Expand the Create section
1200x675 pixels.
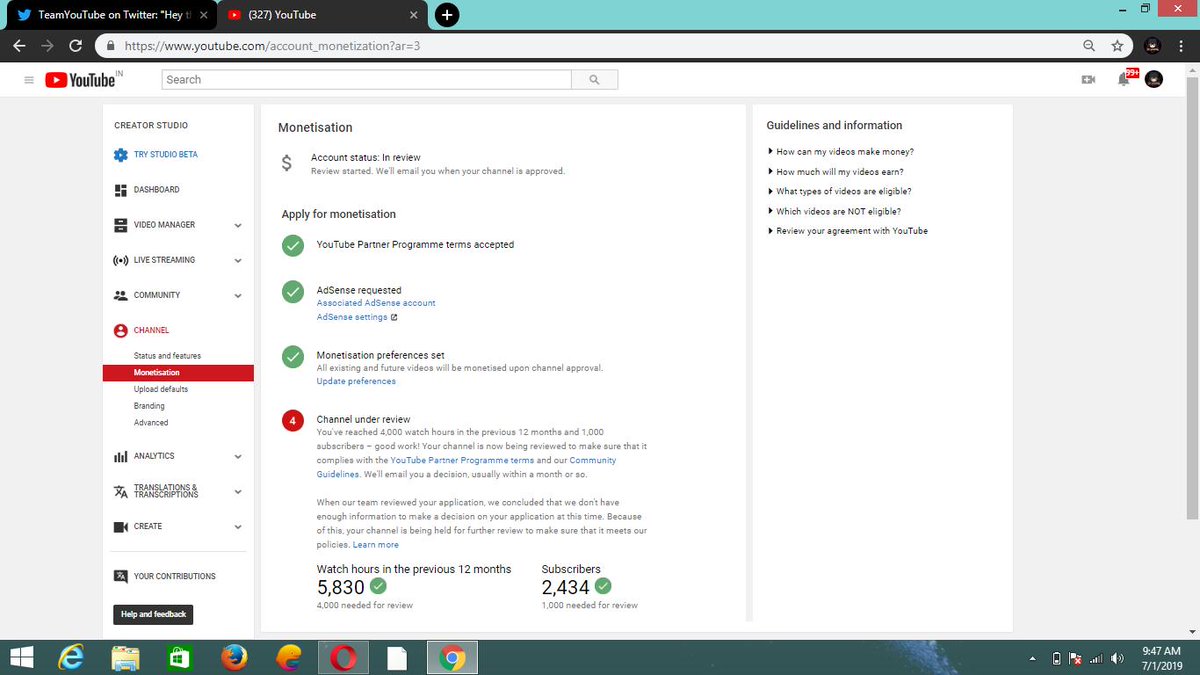pos(238,527)
